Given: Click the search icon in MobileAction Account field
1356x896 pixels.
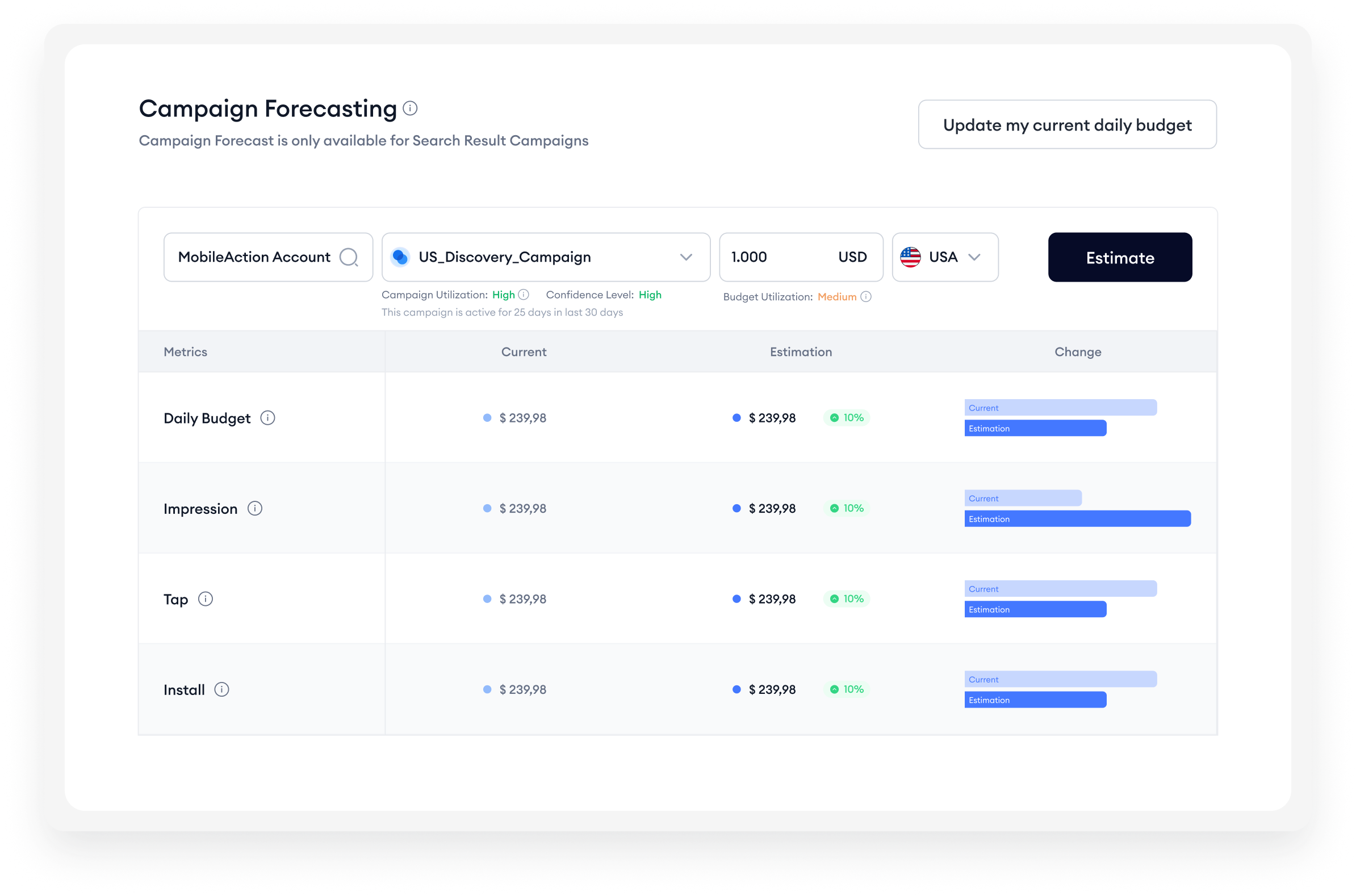Looking at the screenshot, I should [349, 258].
